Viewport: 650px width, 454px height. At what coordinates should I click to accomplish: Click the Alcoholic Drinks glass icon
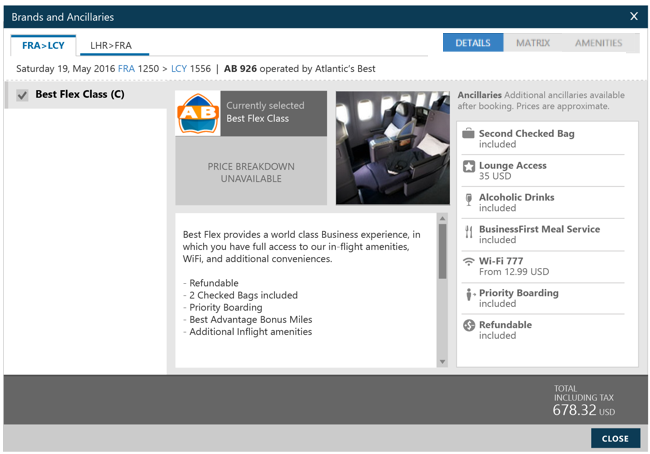(468, 199)
